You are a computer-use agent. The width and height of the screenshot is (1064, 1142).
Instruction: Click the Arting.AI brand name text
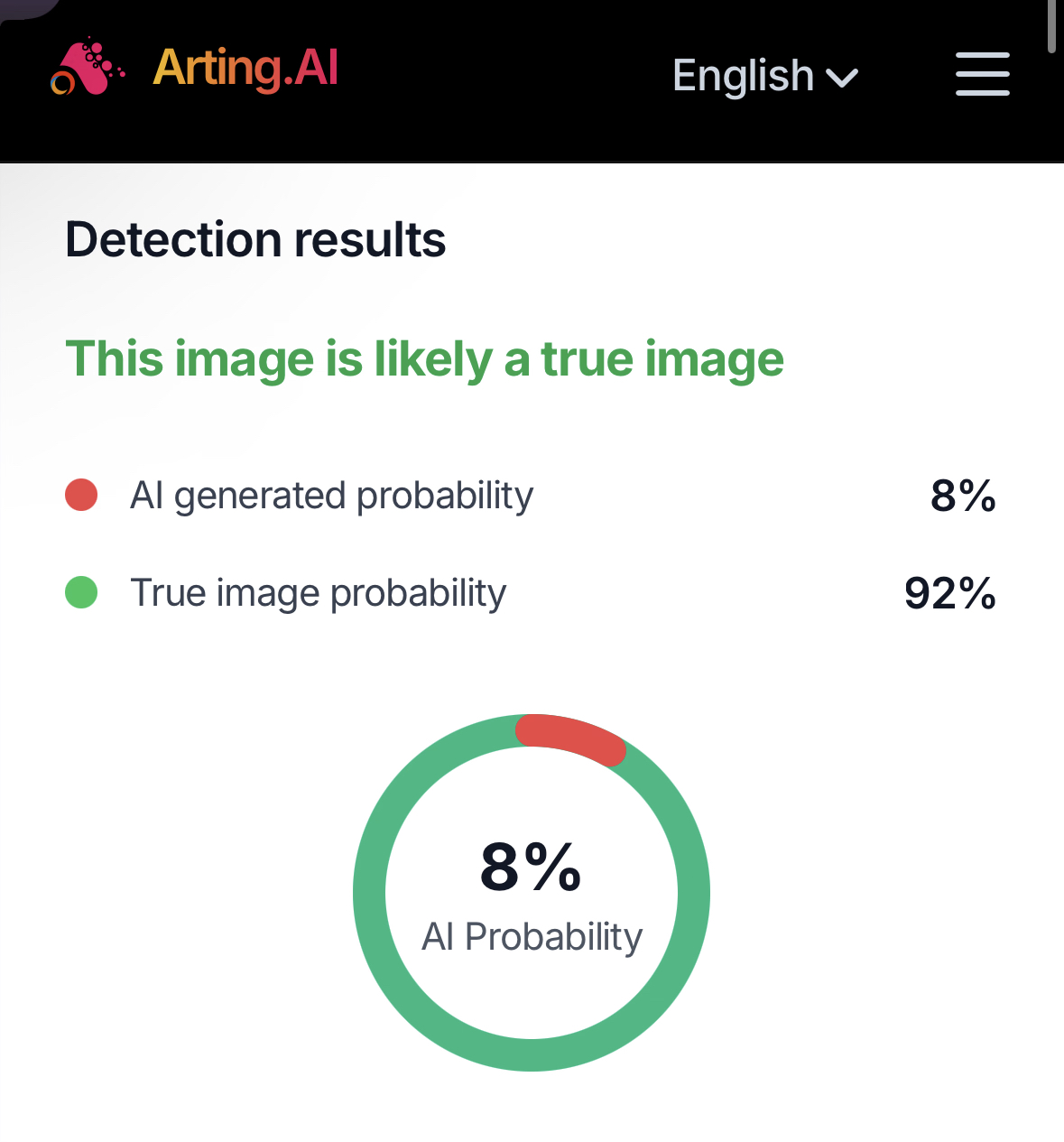[245, 68]
